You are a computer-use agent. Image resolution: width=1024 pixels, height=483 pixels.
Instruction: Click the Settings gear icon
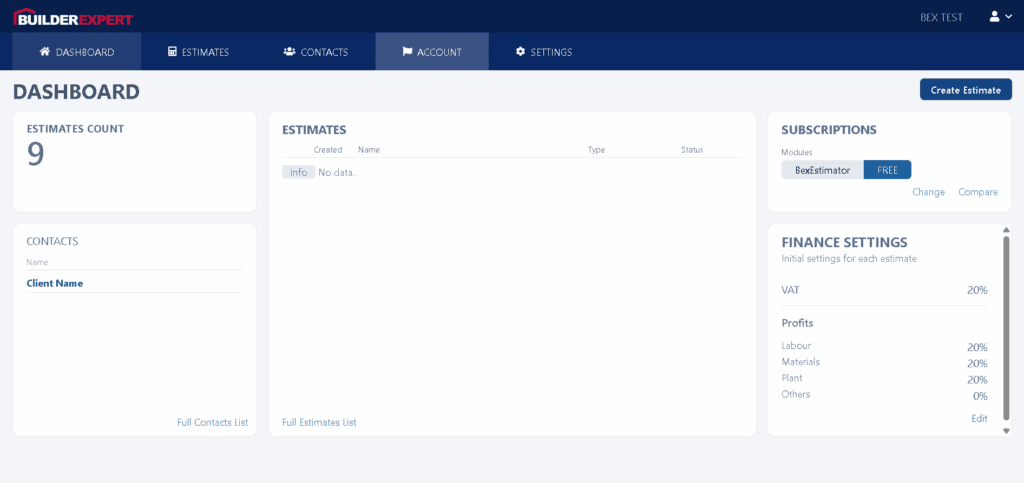coord(520,52)
